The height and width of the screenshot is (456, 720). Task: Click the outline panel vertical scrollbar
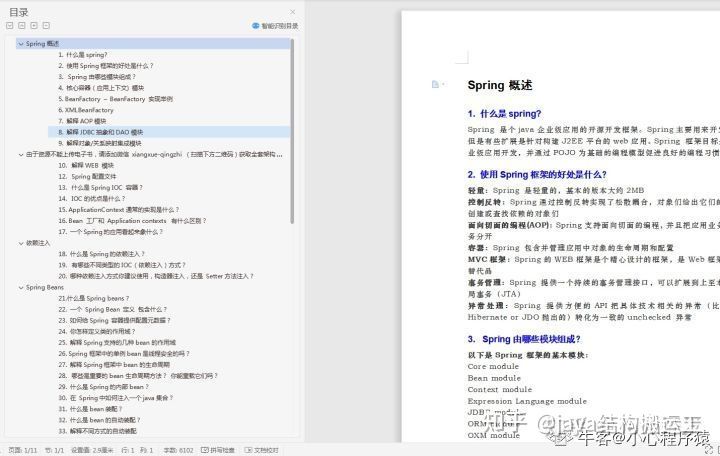click(x=292, y=131)
